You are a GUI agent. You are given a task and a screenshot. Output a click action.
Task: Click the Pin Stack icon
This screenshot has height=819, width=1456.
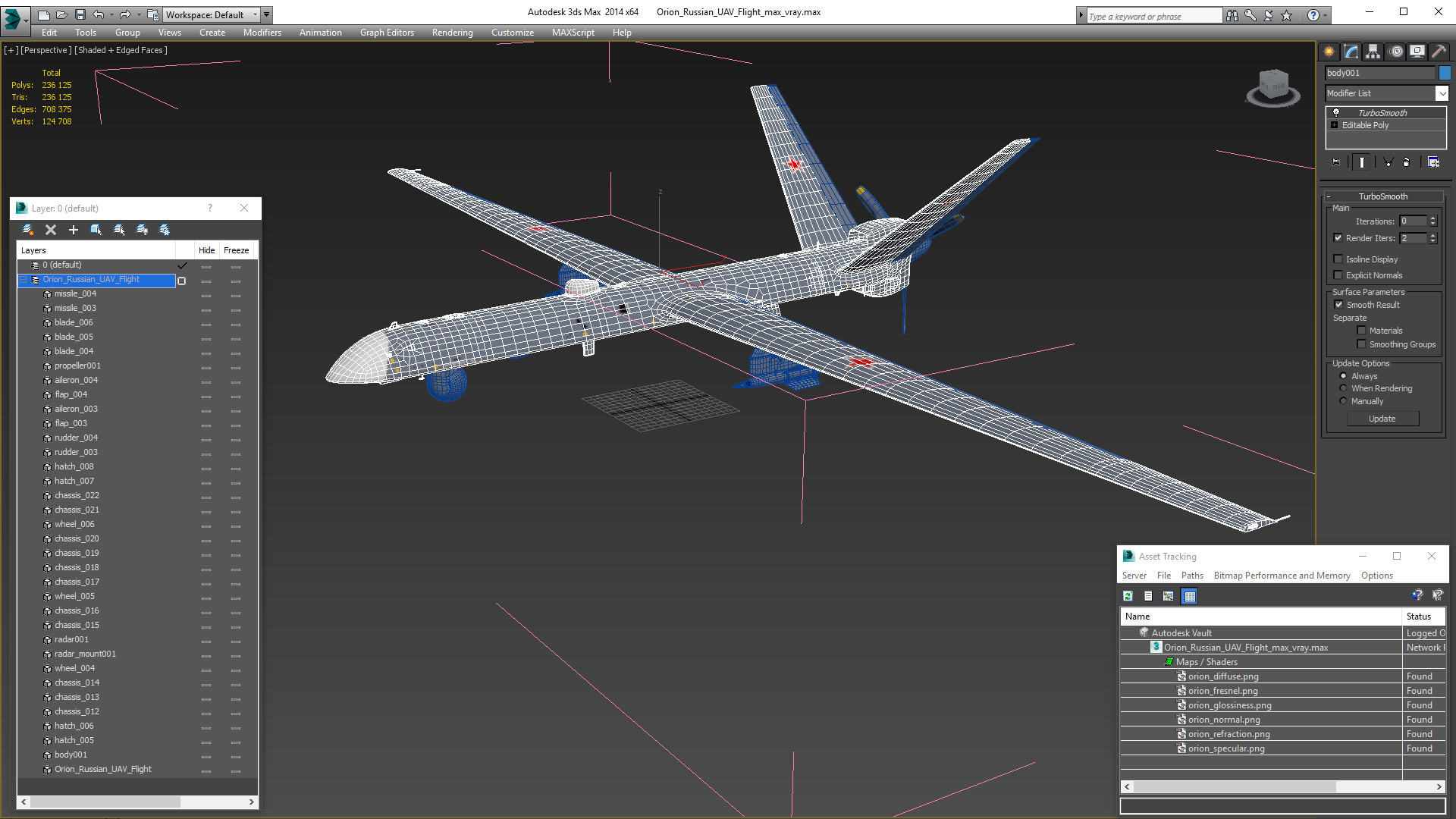pyautogui.click(x=1335, y=162)
